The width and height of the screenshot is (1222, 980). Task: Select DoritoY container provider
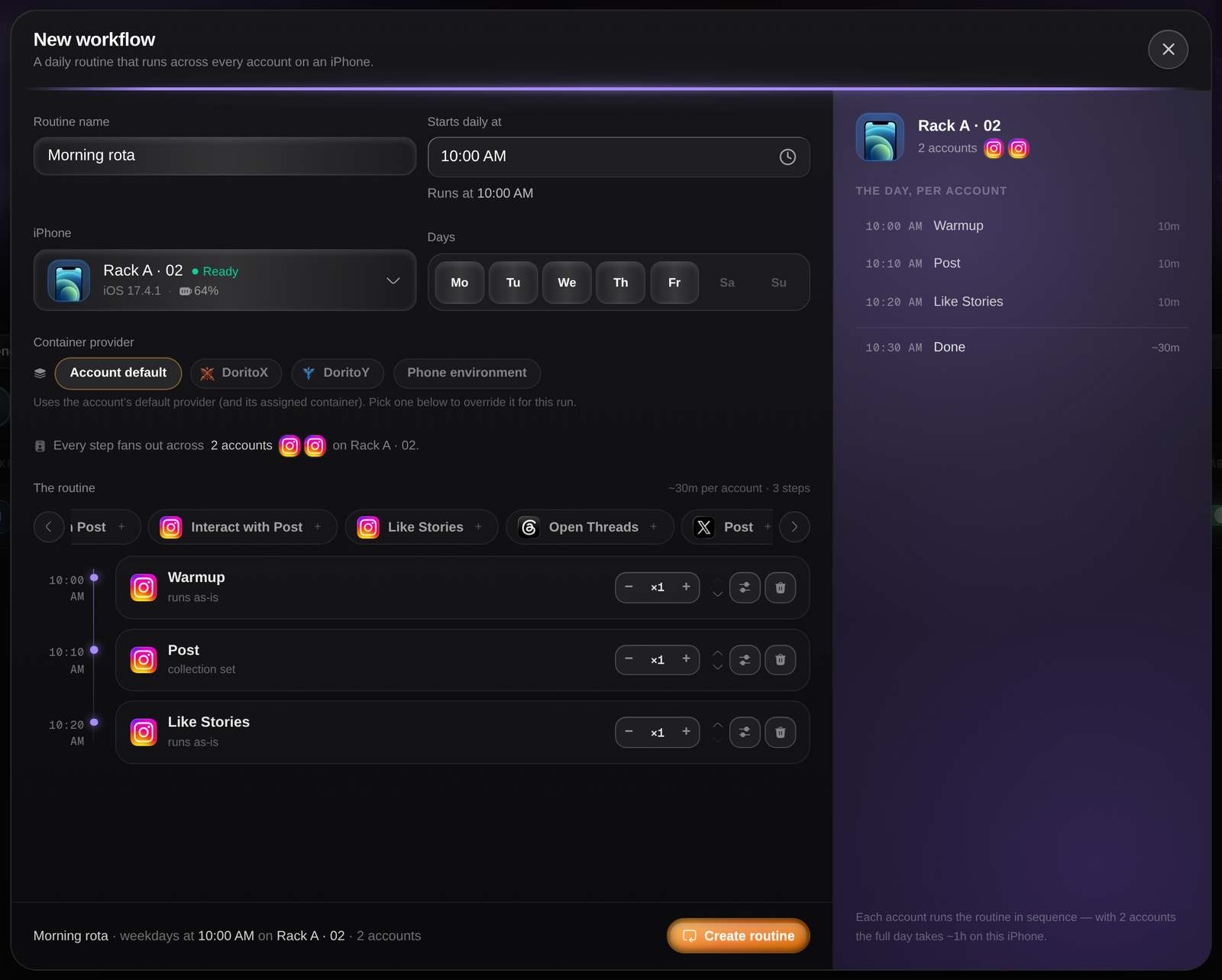click(x=338, y=373)
